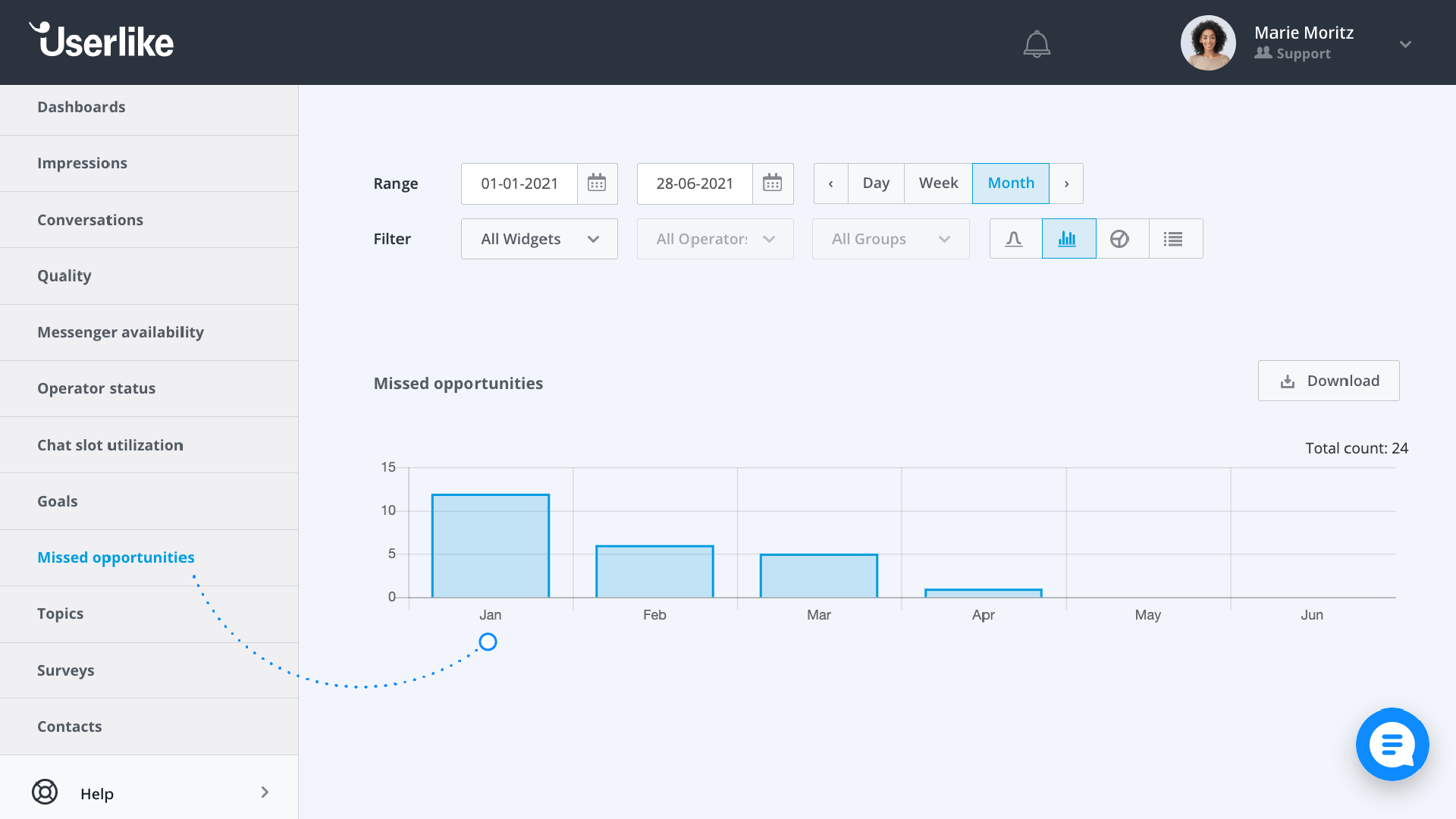Open Messenger availability in the sidebar
The image size is (1456, 819).
tap(149, 332)
